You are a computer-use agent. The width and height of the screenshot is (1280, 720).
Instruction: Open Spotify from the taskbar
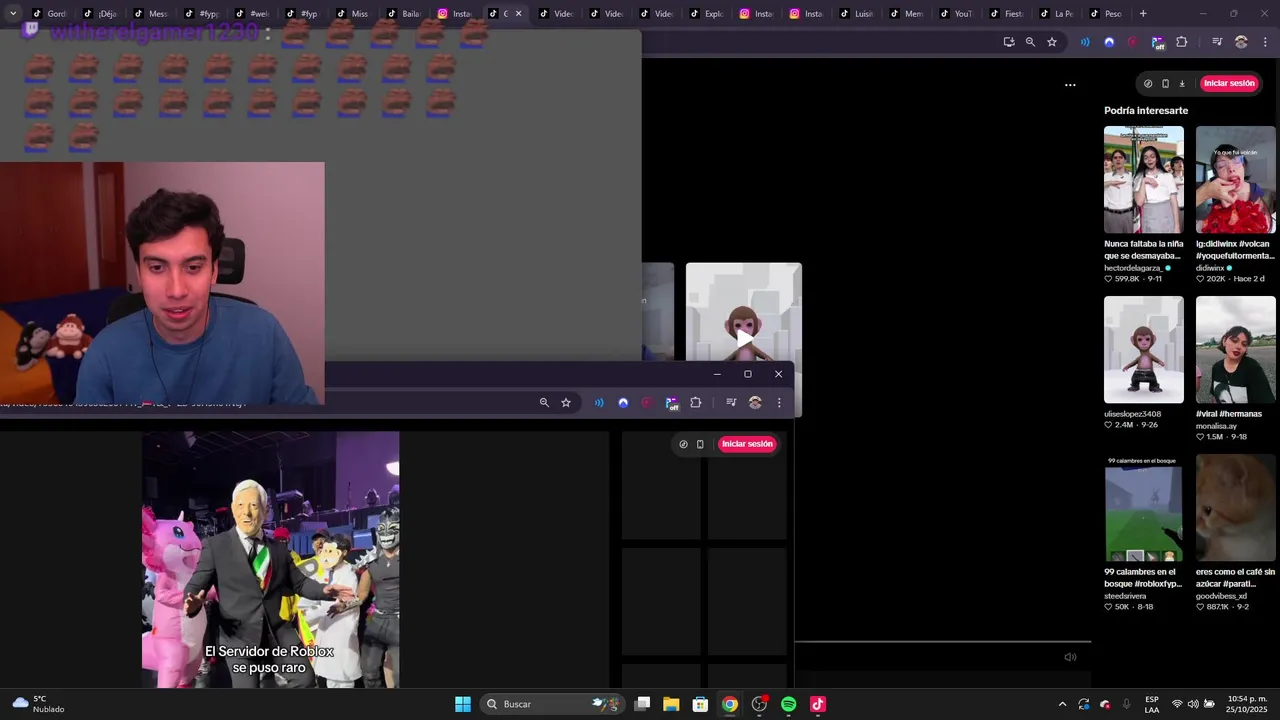click(788, 704)
